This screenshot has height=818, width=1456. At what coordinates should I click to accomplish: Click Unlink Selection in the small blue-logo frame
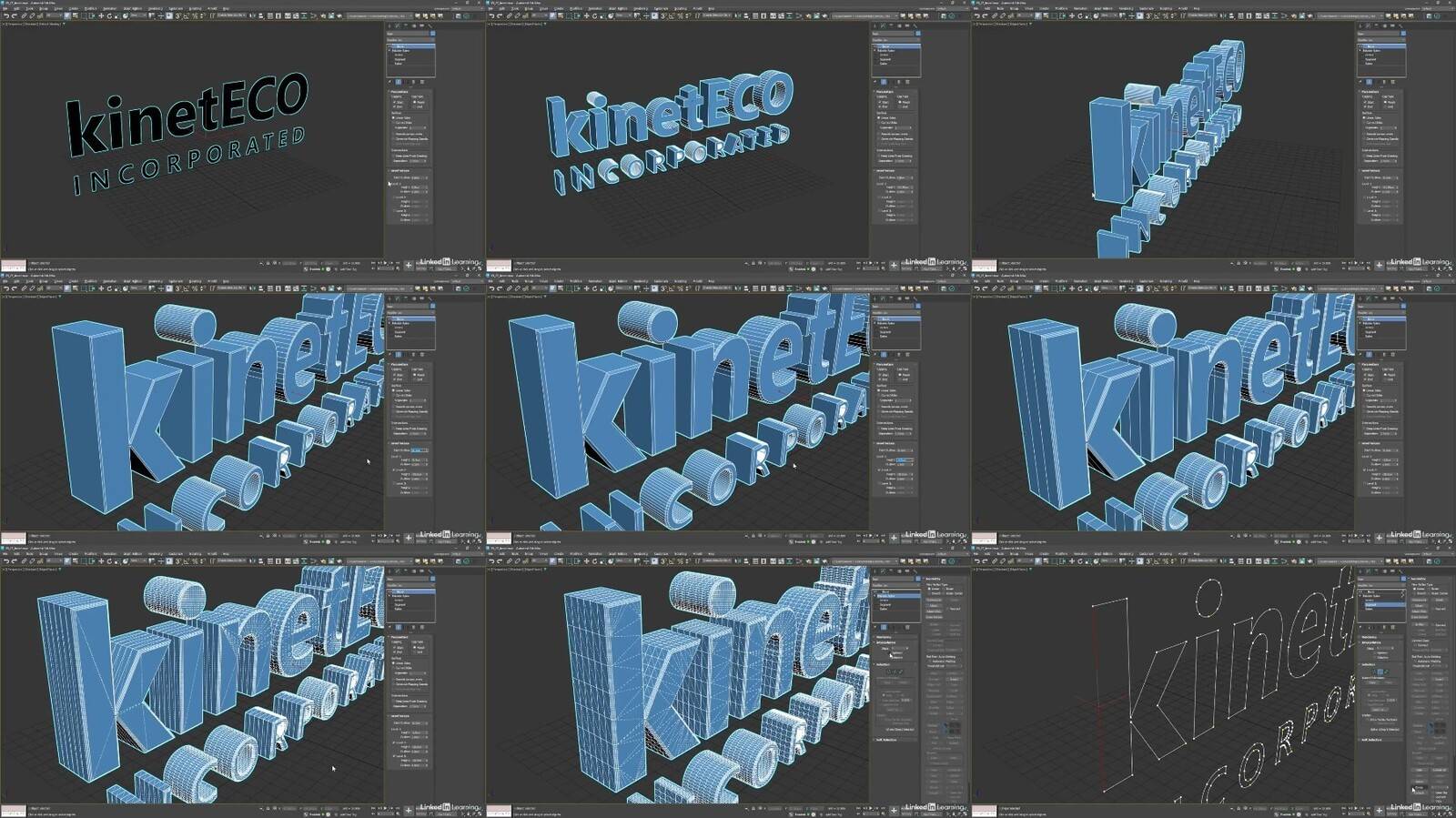(x=517, y=15)
